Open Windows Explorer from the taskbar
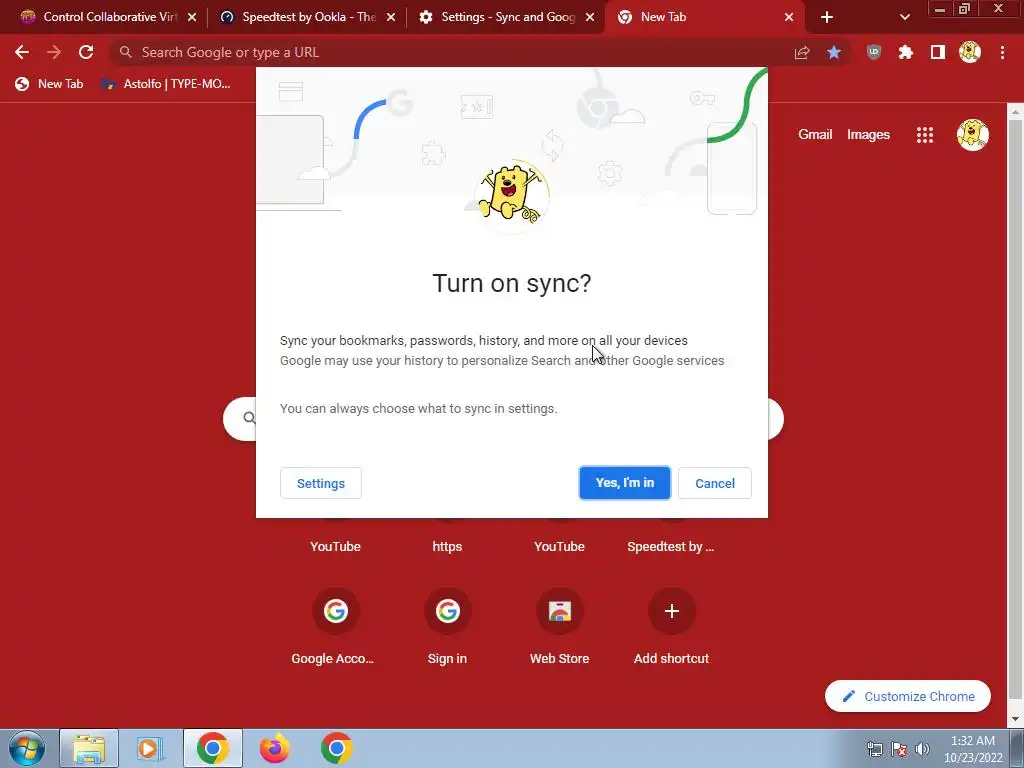The image size is (1024, 768). tap(89, 748)
